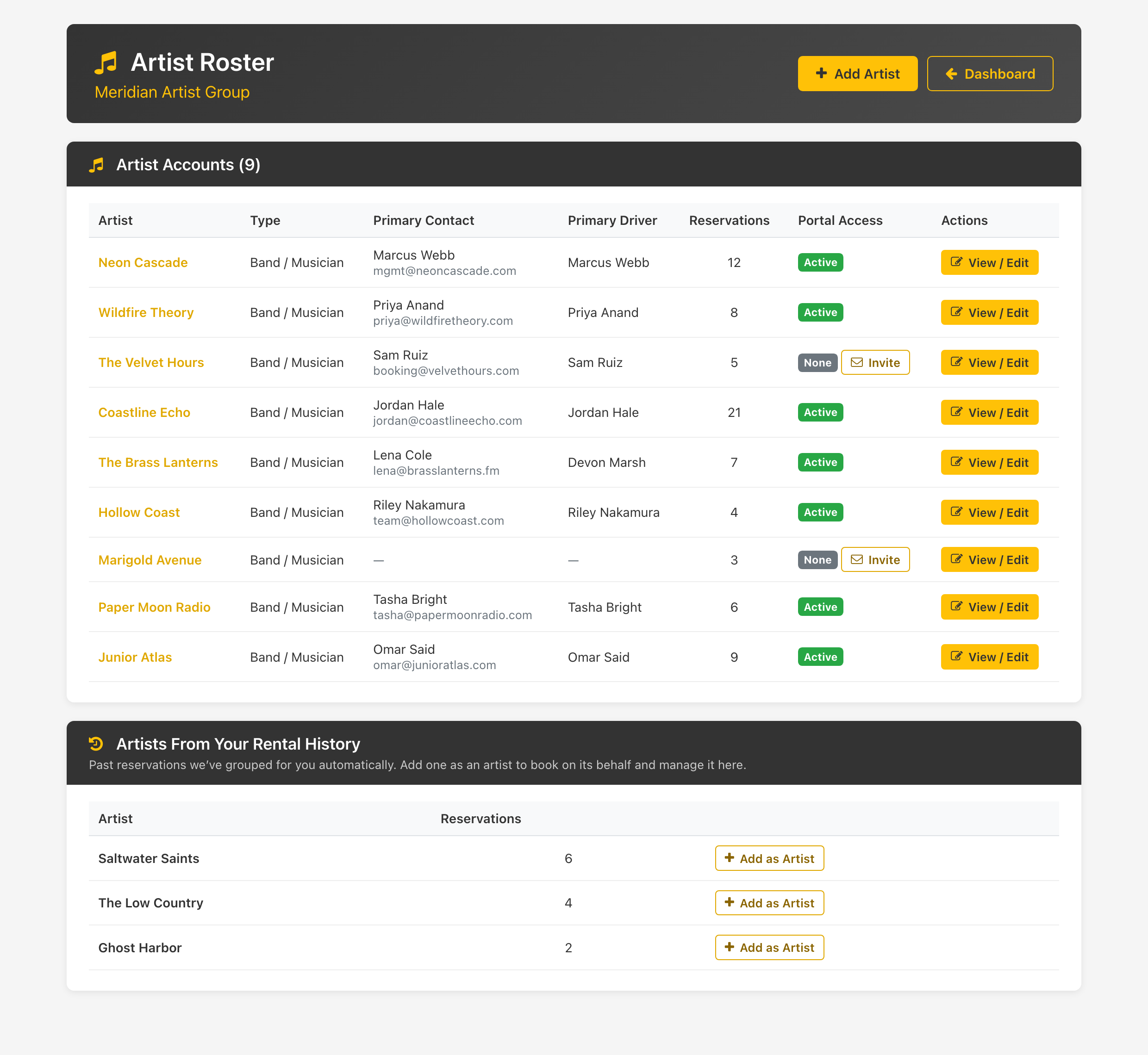Open the Hollow Coast artist link
The width and height of the screenshot is (1148, 1055).
(x=139, y=512)
